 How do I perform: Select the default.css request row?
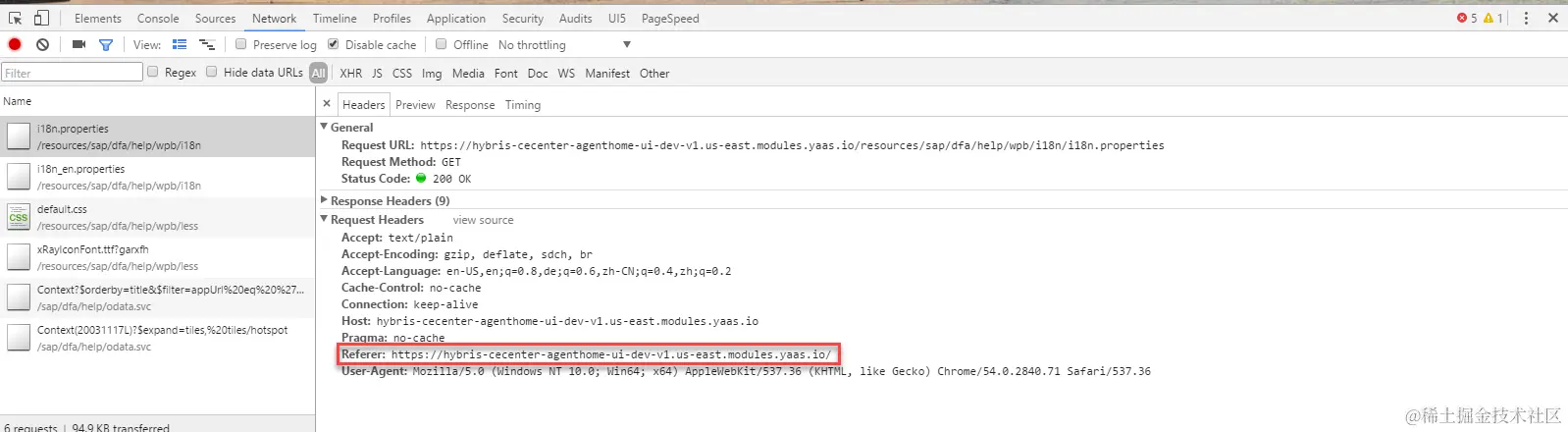pos(157,217)
